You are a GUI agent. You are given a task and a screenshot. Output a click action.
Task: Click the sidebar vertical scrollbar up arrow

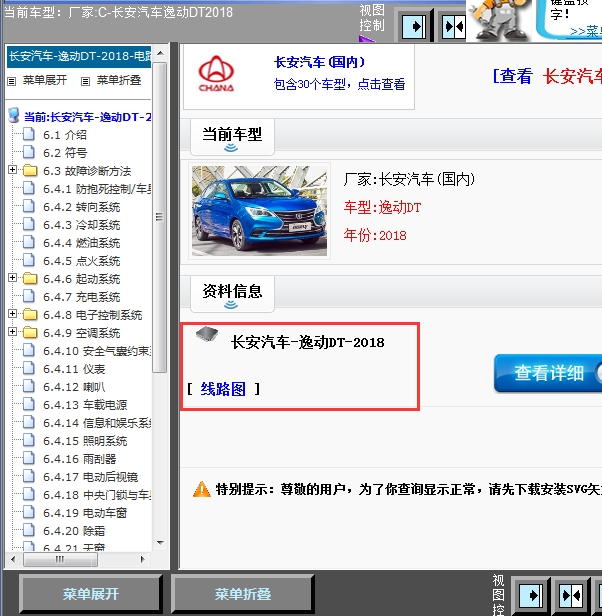pyautogui.click(x=160, y=53)
